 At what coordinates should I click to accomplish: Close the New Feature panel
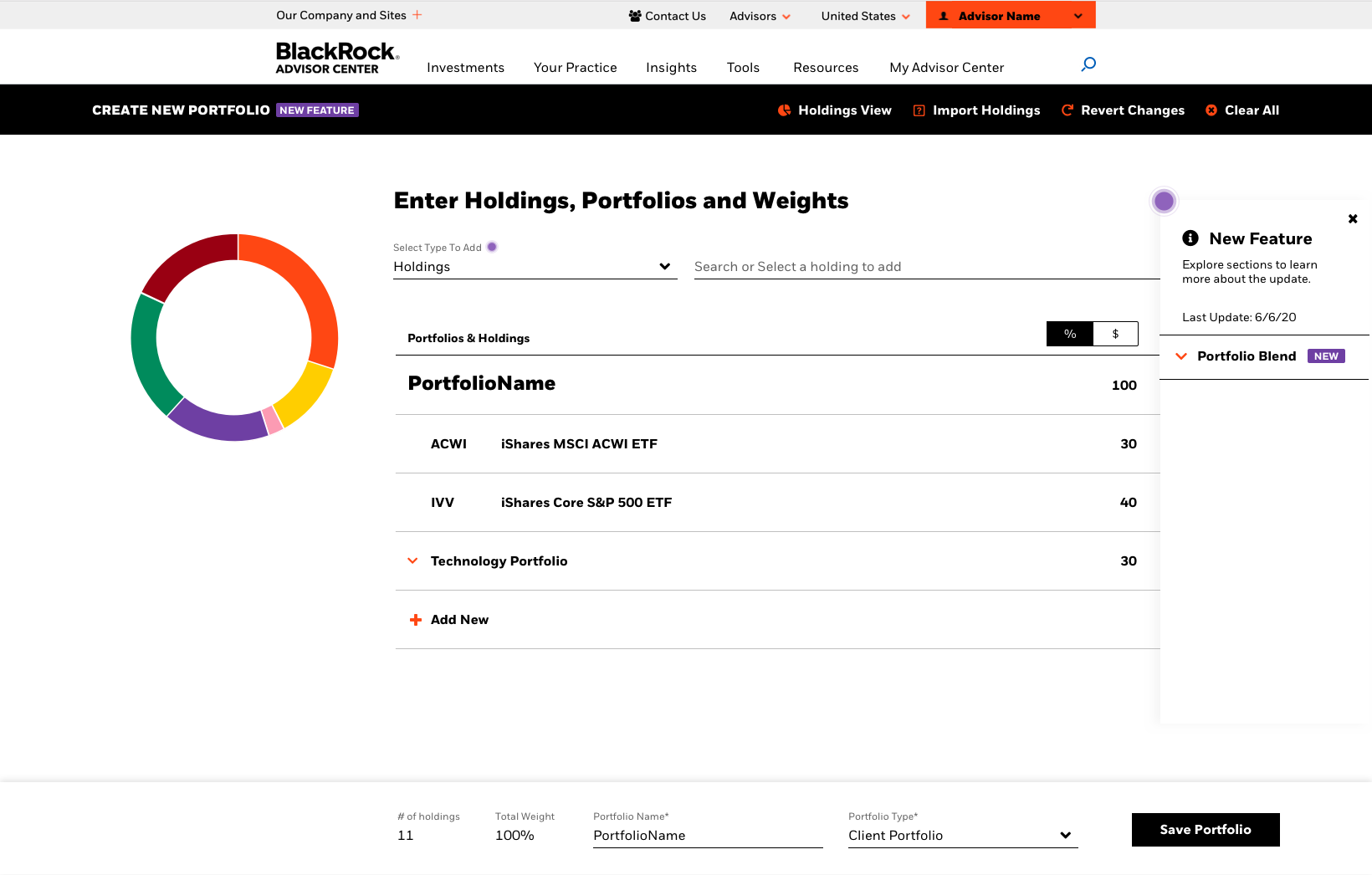coord(1353,219)
